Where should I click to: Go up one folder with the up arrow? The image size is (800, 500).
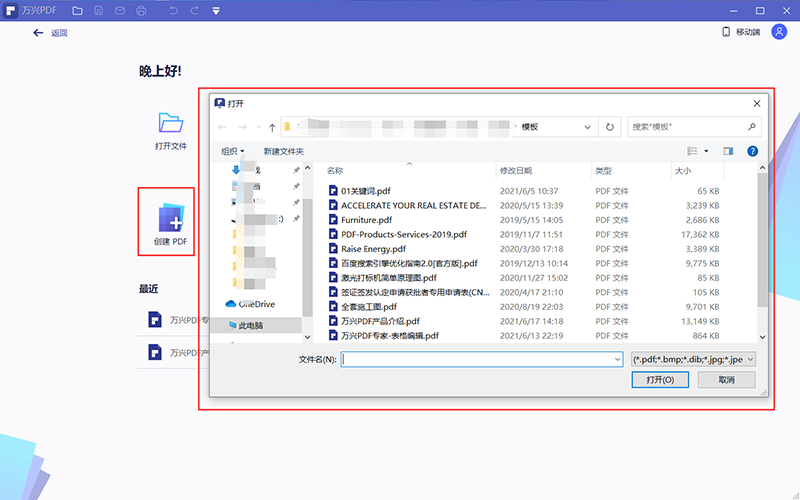[x=272, y=127]
